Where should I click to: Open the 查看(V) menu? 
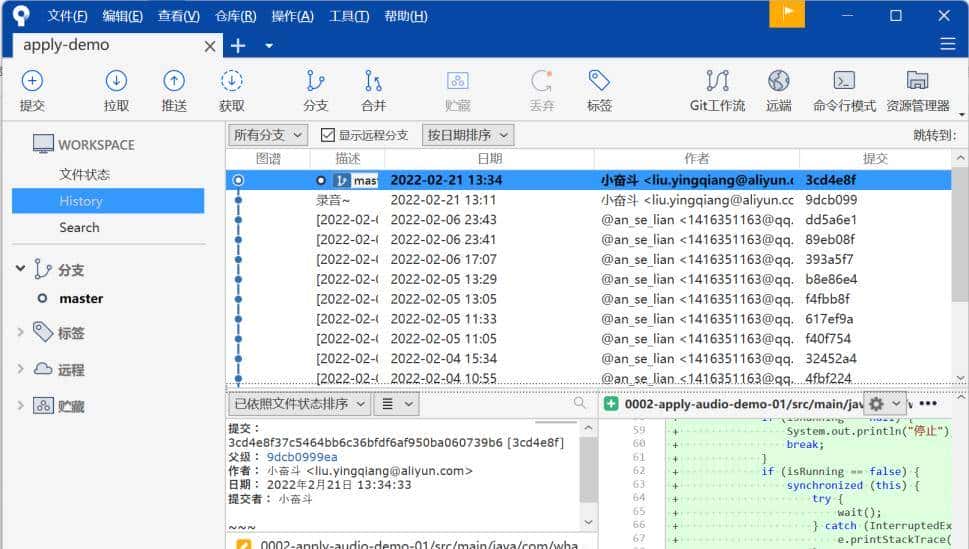(179, 16)
